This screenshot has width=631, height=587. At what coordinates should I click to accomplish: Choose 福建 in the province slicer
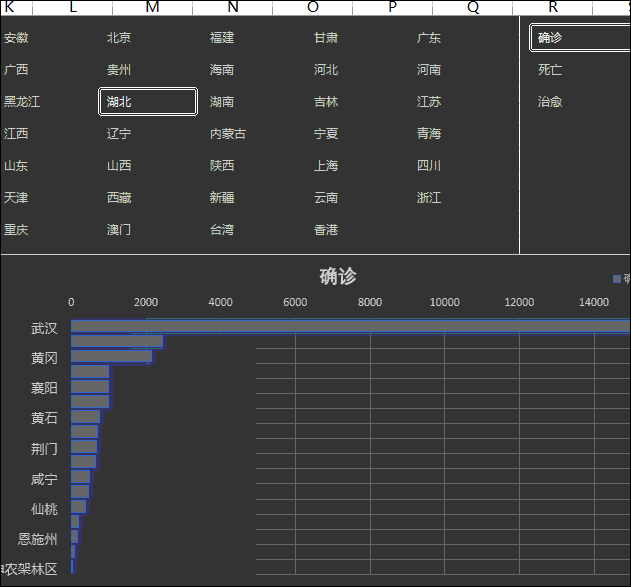pos(222,38)
